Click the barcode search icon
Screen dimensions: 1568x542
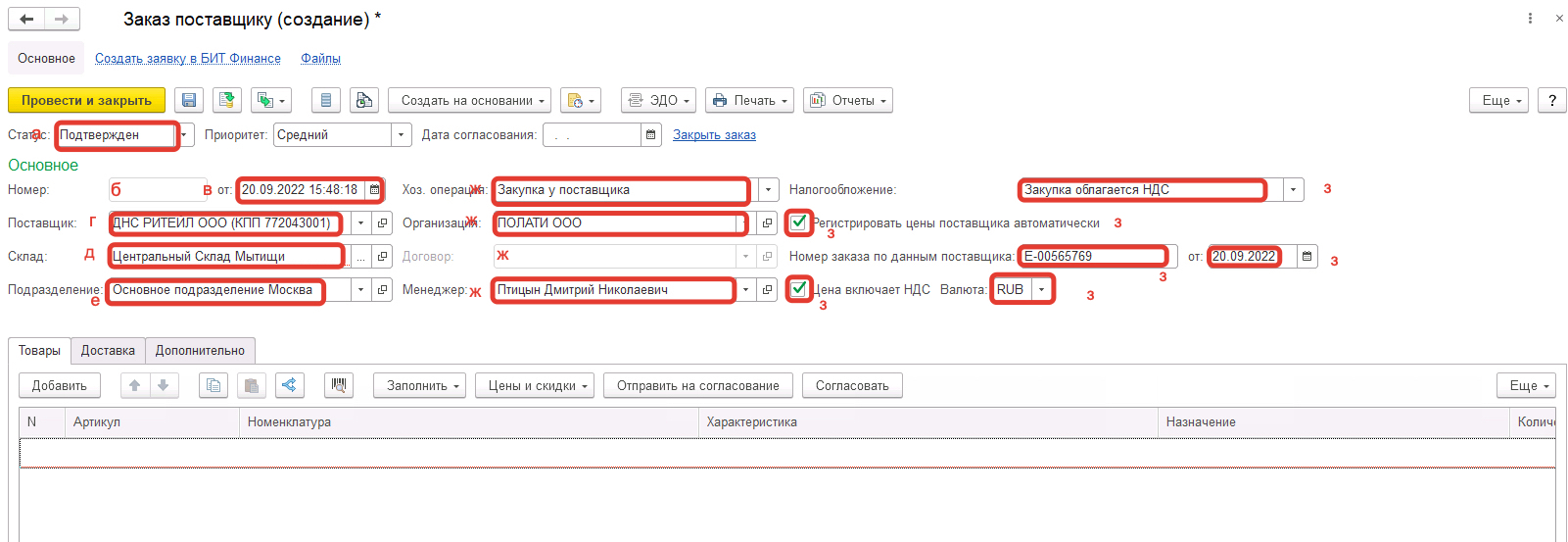click(x=339, y=385)
